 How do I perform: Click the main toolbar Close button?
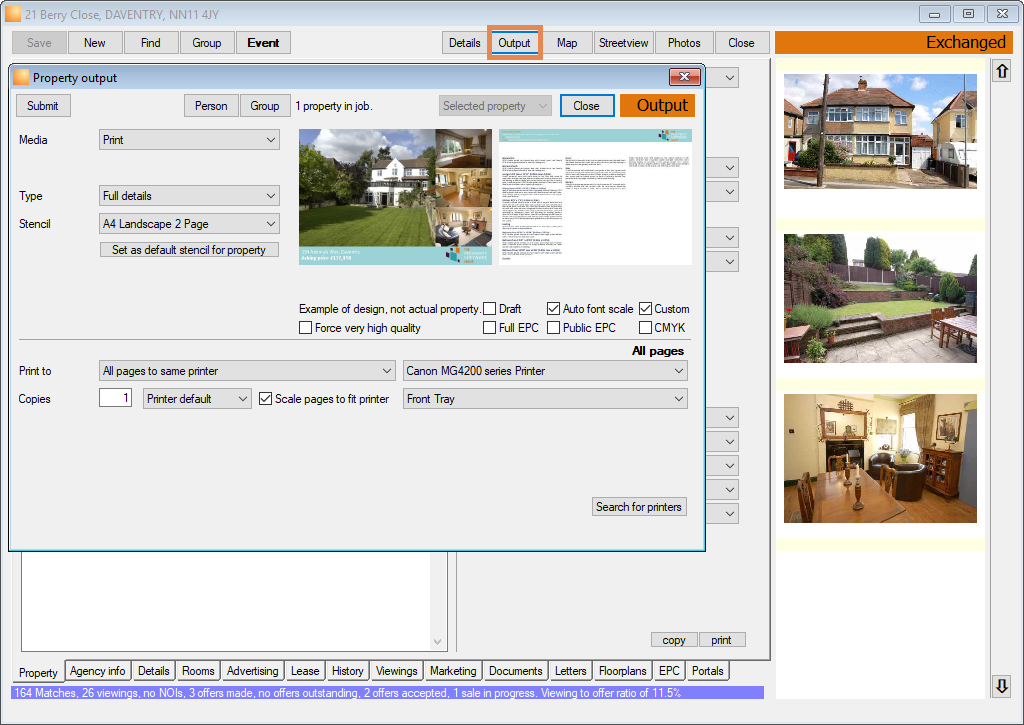(x=741, y=42)
